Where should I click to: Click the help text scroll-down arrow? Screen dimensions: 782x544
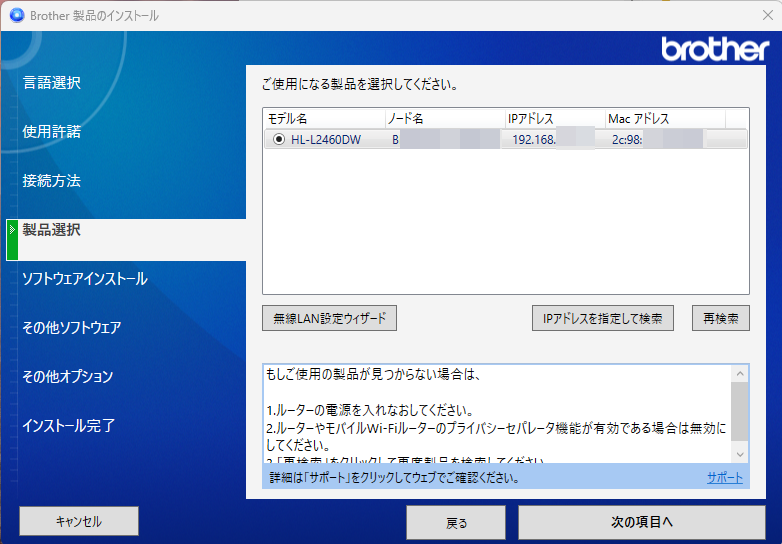pos(740,454)
